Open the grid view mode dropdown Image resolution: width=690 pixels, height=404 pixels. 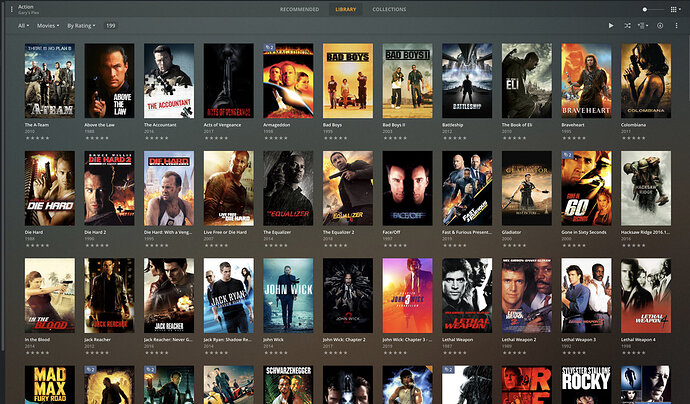(x=675, y=9)
